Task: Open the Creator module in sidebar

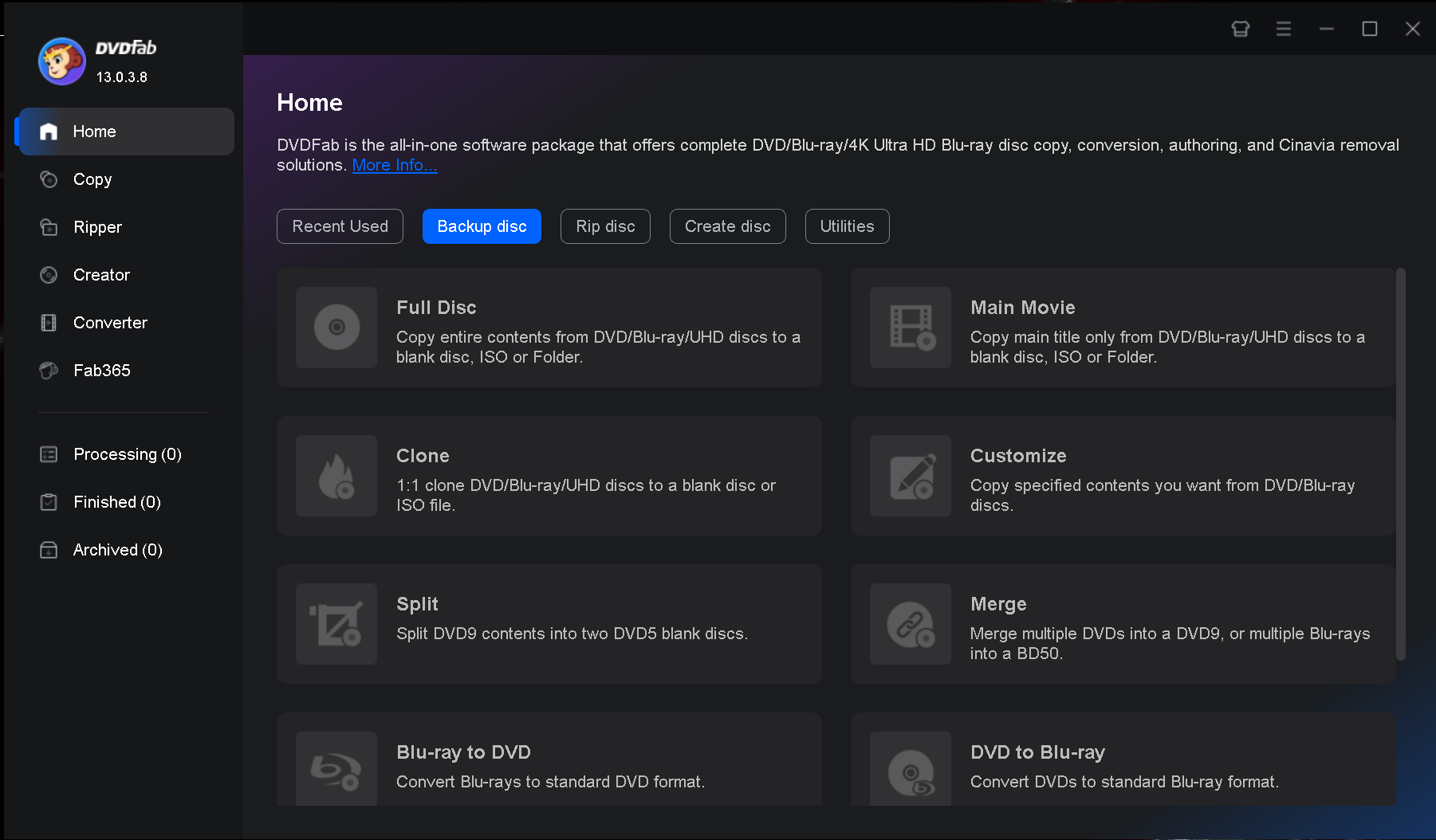Action: pyautogui.click(x=126, y=275)
